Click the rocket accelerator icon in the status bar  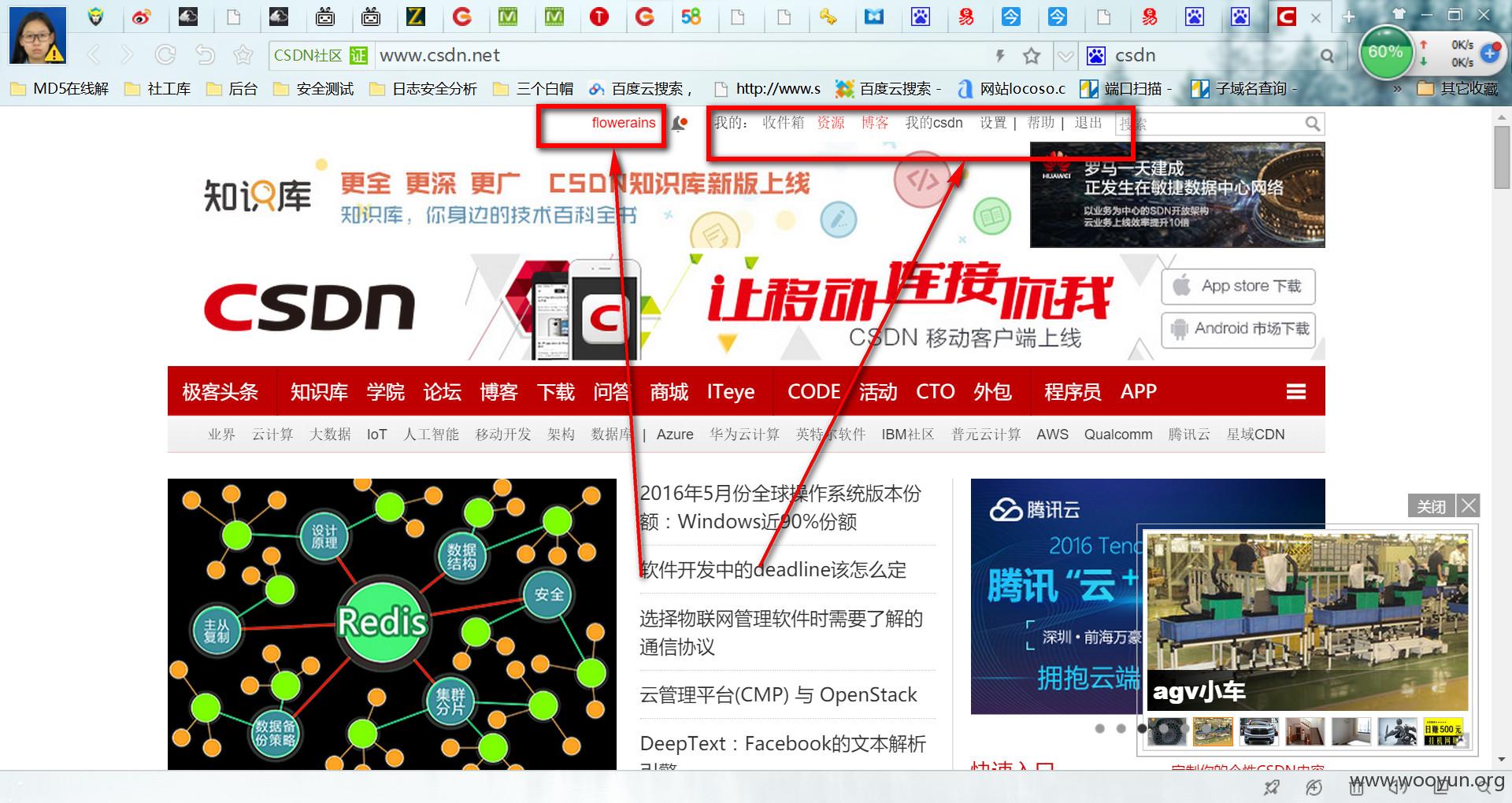click(1272, 787)
